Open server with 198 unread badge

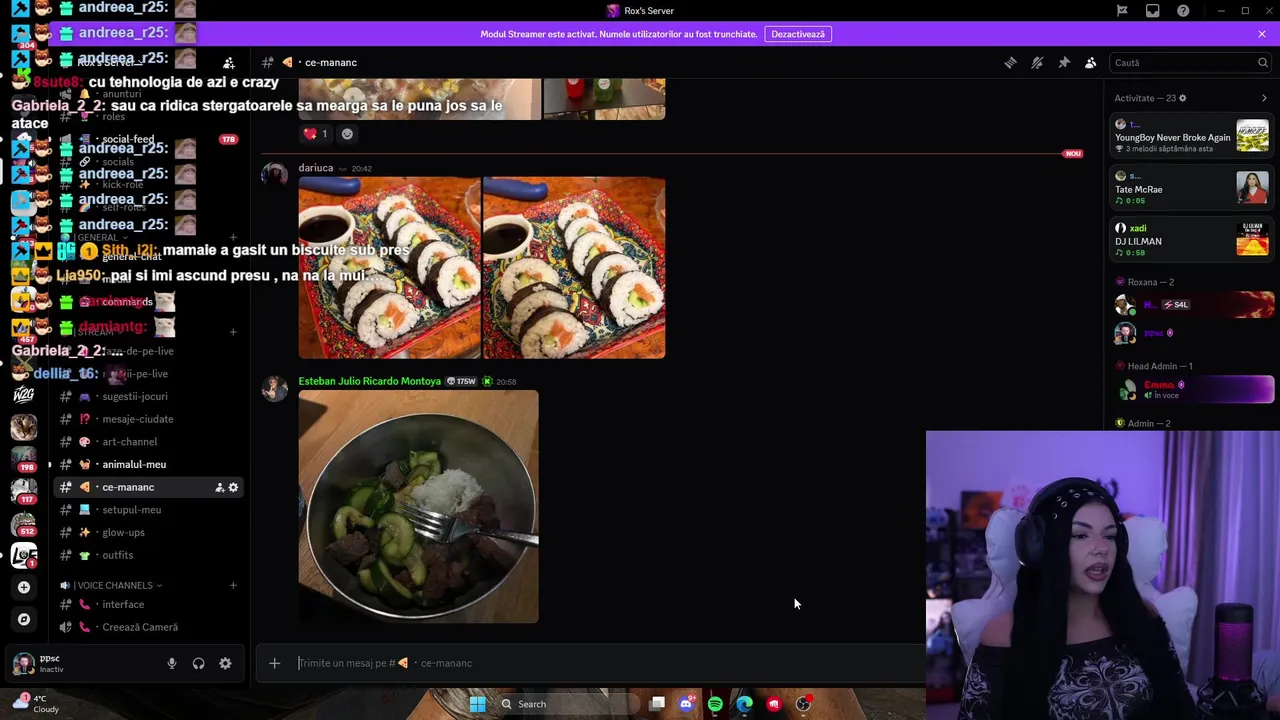pos(24,459)
